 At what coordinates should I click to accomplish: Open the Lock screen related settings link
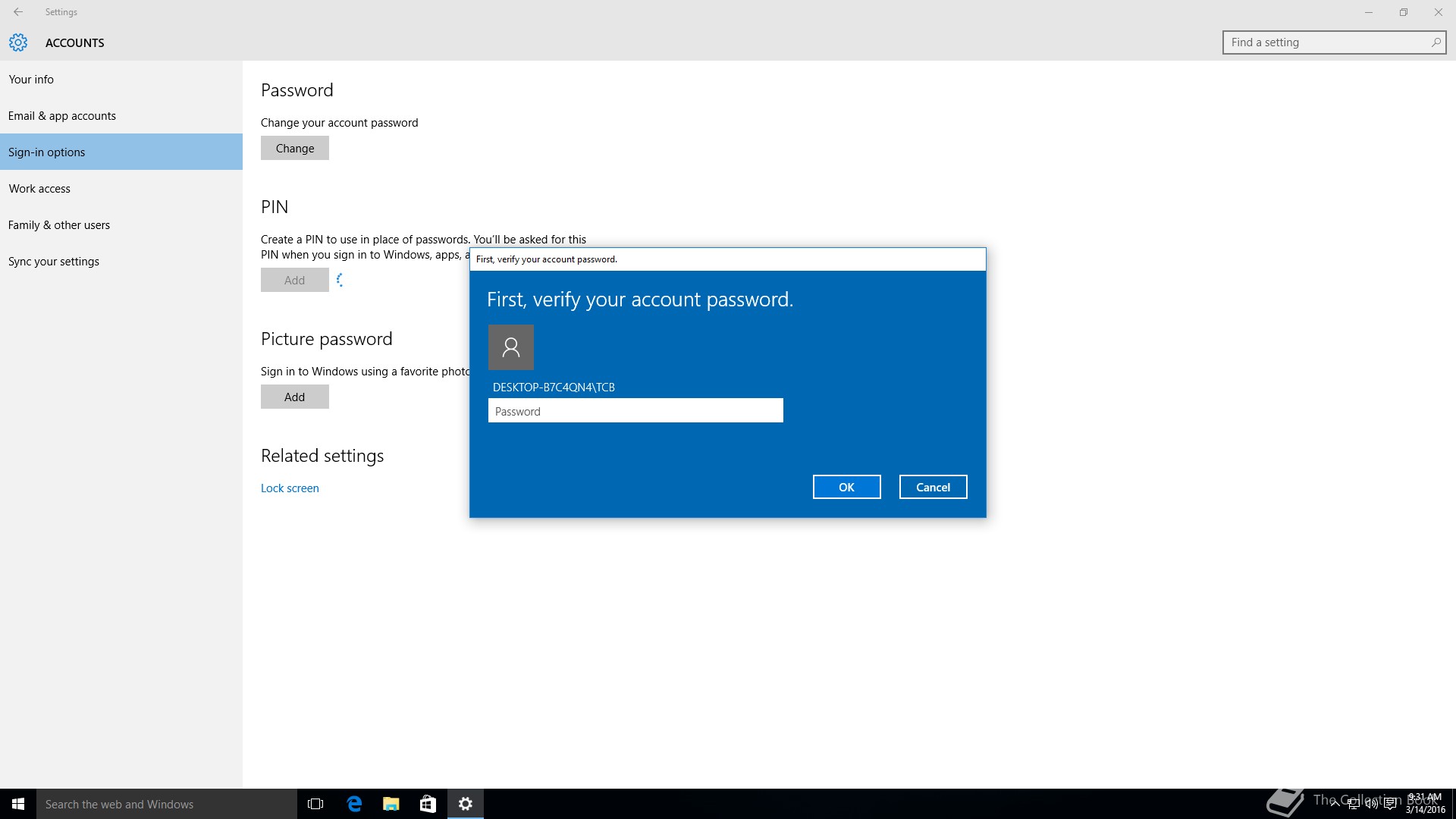point(290,488)
